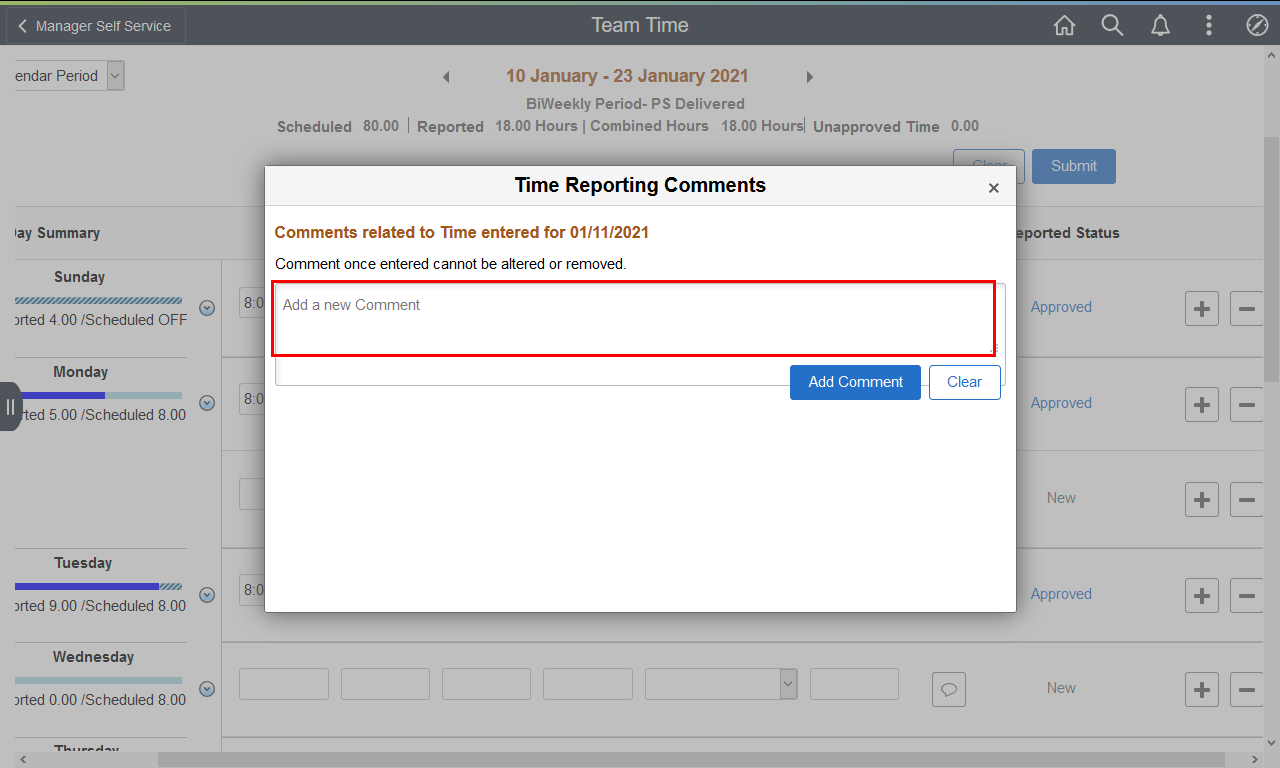Expand the Sunday day summary chevron
The width and height of the screenshot is (1280, 768).
tap(207, 308)
